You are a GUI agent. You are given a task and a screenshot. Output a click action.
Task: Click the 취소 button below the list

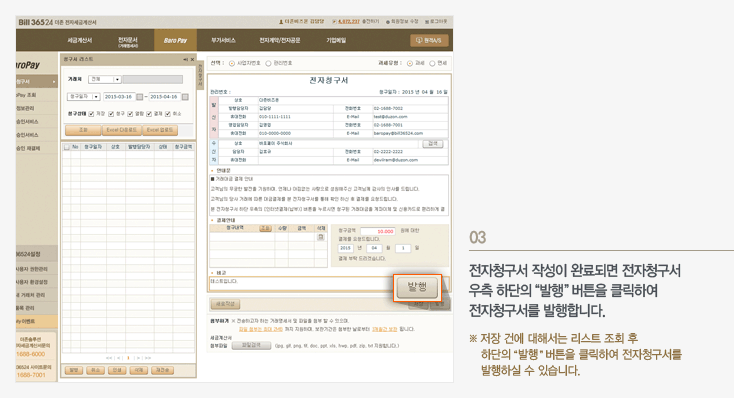95,370
